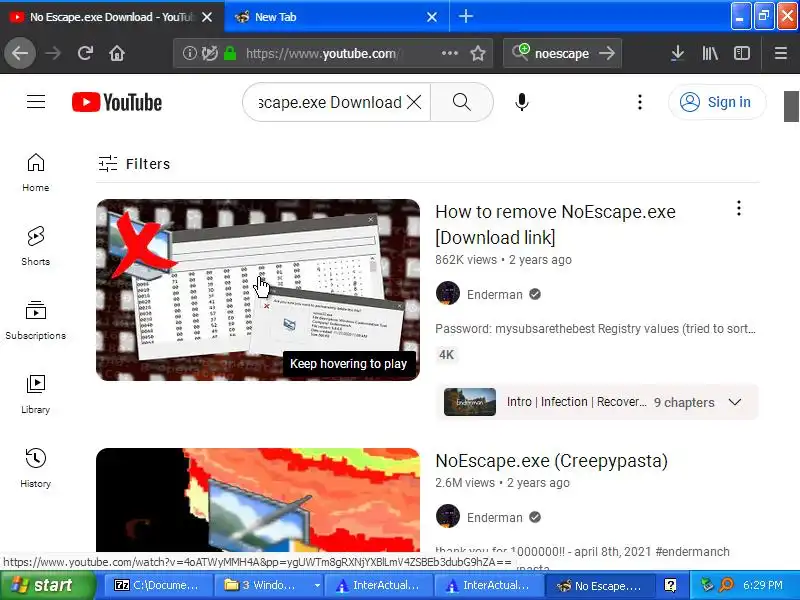Bookmark this page with the star
The width and height of the screenshot is (800, 600).
(x=478, y=53)
